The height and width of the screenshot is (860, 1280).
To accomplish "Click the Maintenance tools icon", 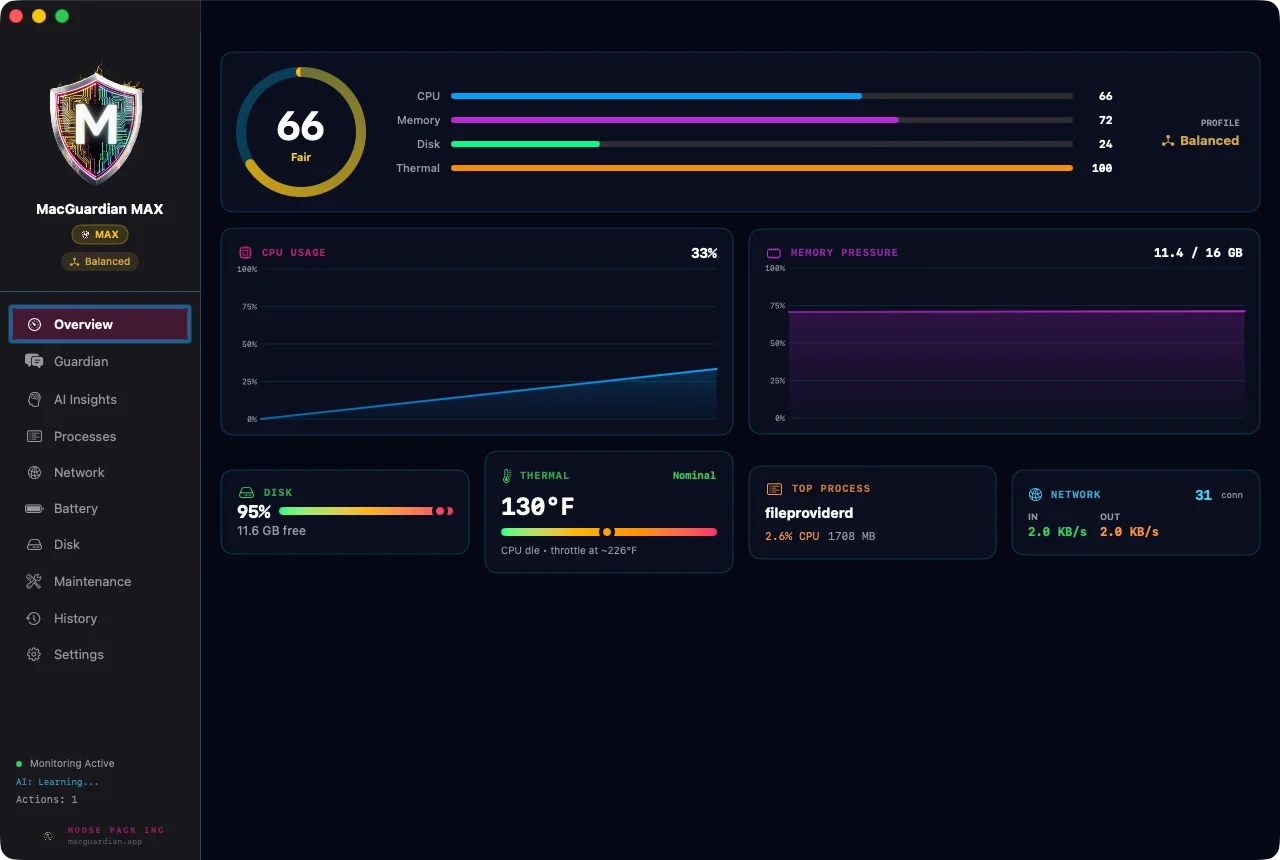I will 34,581.
